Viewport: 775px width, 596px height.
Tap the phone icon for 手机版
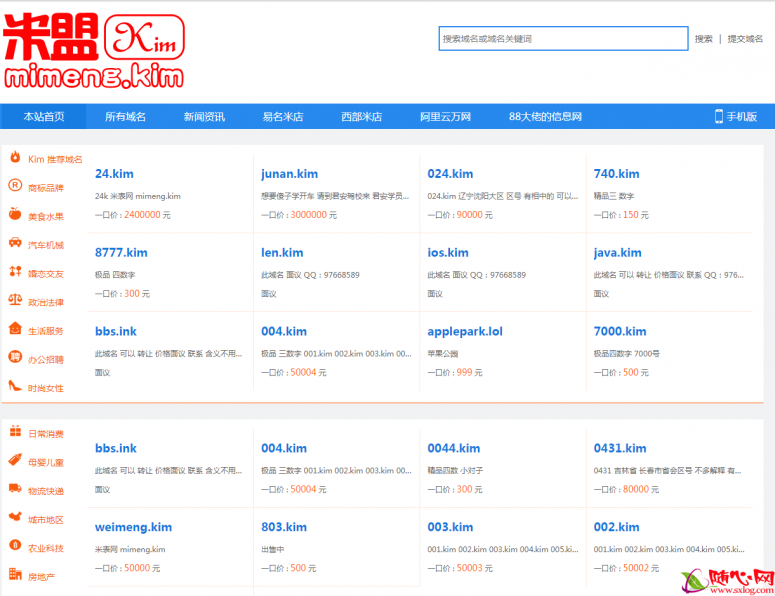[x=719, y=117]
